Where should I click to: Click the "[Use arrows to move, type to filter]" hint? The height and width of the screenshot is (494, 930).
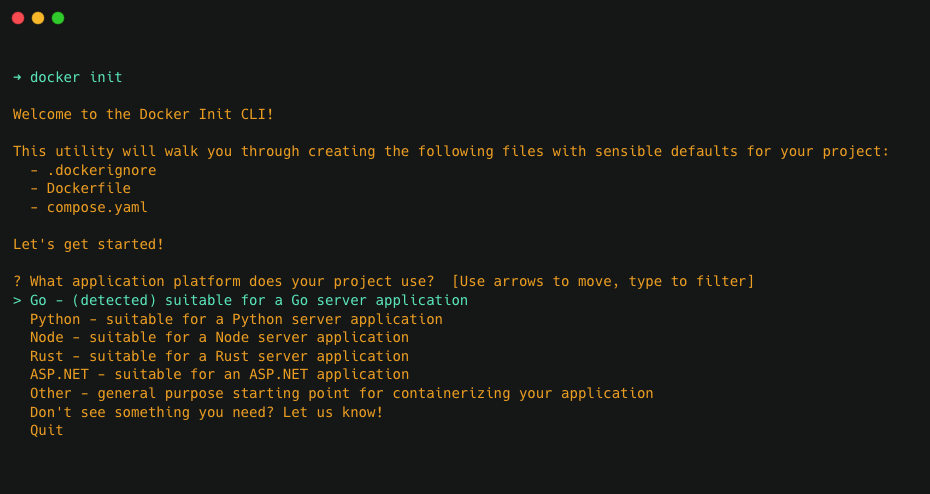(x=603, y=281)
